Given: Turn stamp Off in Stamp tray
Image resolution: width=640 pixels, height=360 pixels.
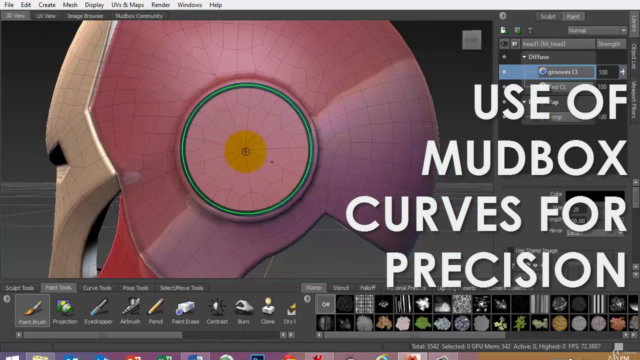Looking at the screenshot, I should pyautogui.click(x=325, y=304).
